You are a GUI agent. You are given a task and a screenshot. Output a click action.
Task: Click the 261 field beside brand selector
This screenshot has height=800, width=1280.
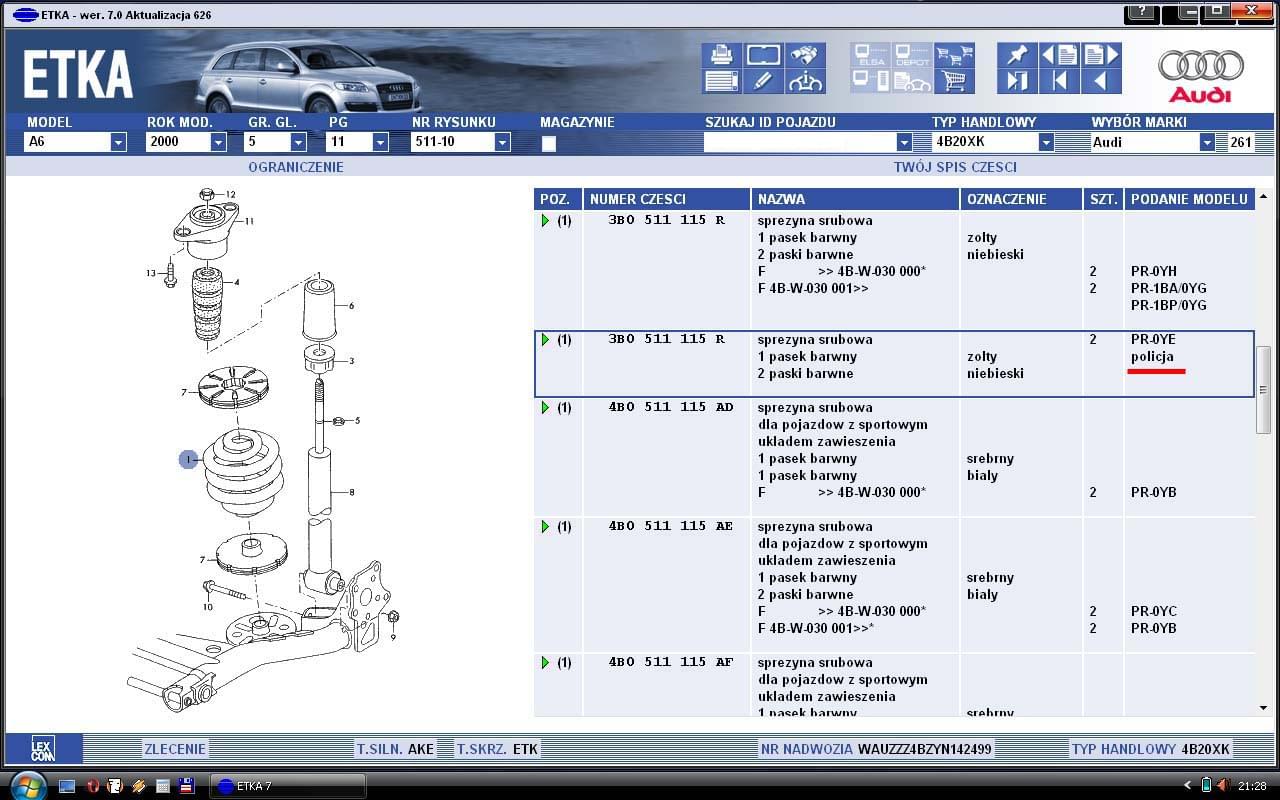pos(1241,142)
